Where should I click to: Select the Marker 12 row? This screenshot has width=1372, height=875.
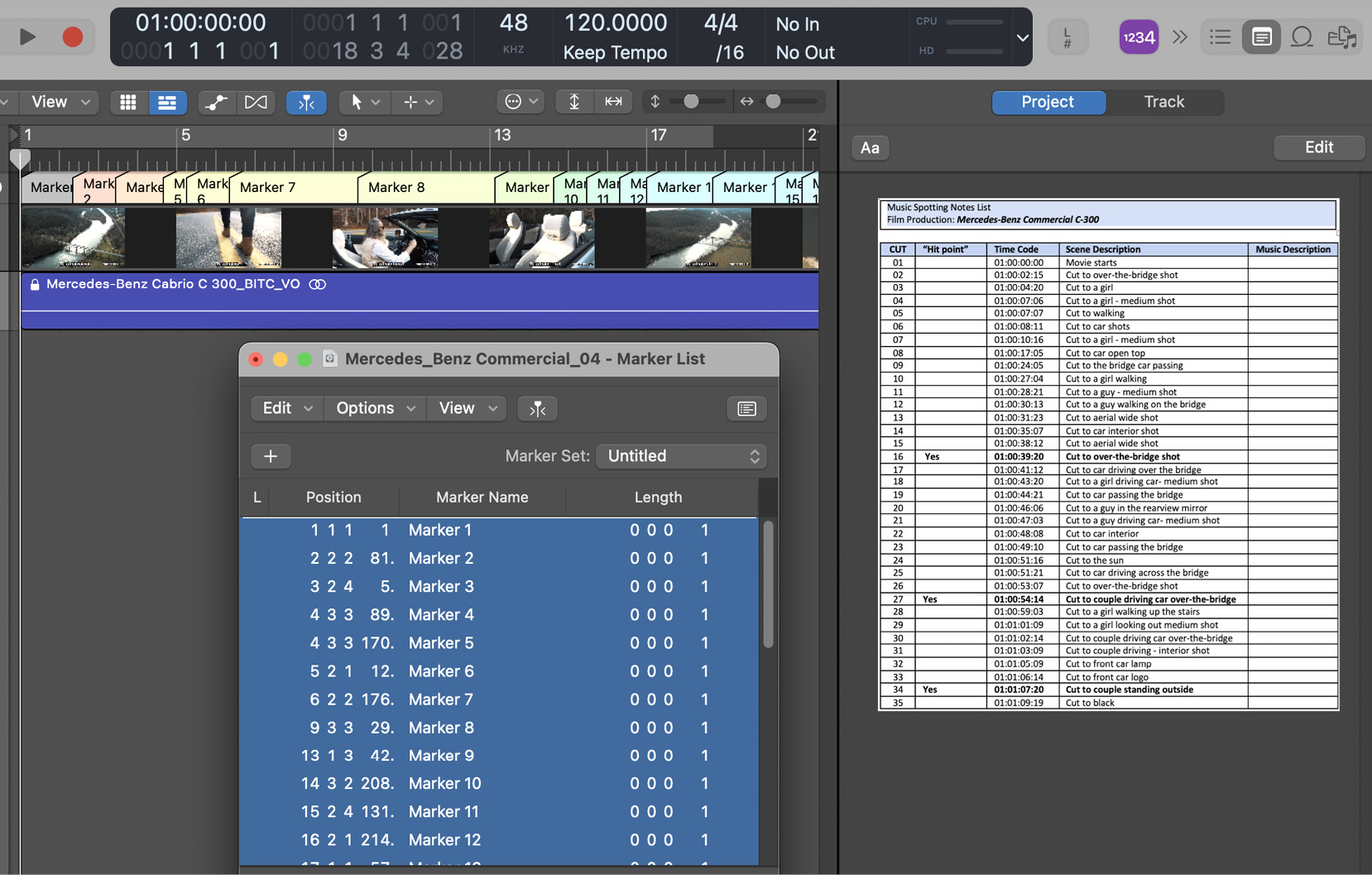(x=499, y=839)
